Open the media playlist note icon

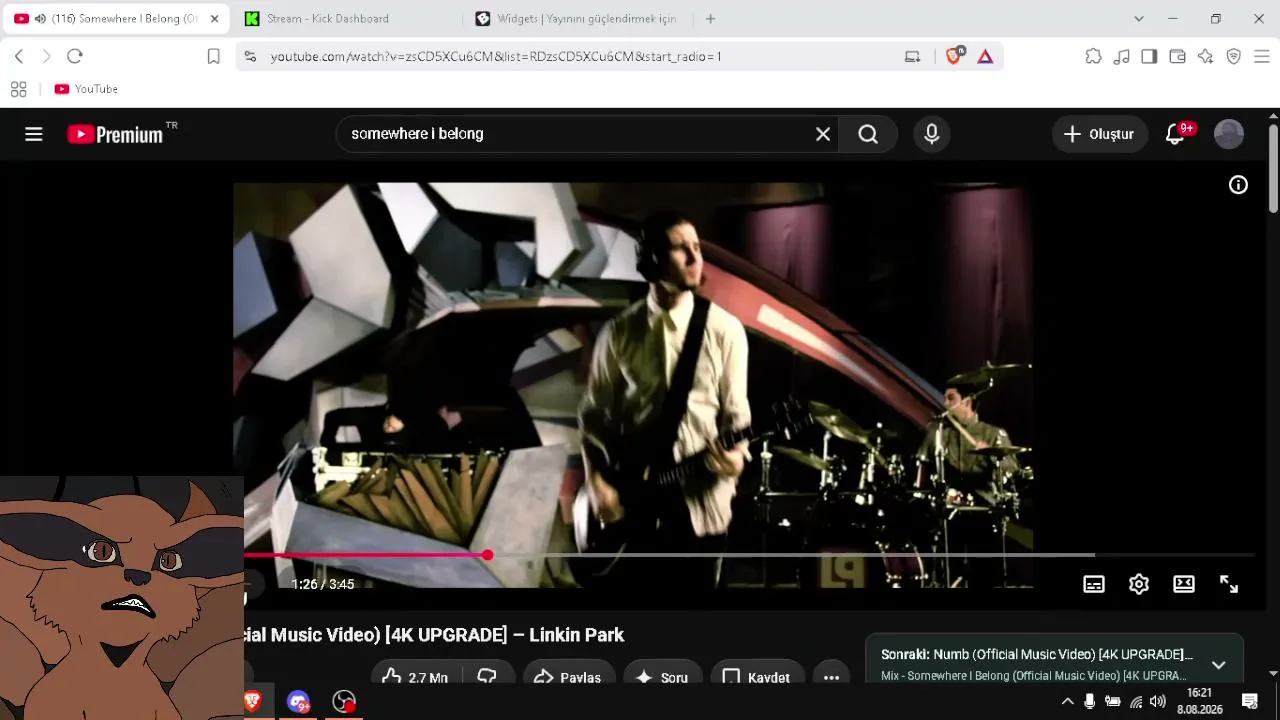tap(1121, 57)
